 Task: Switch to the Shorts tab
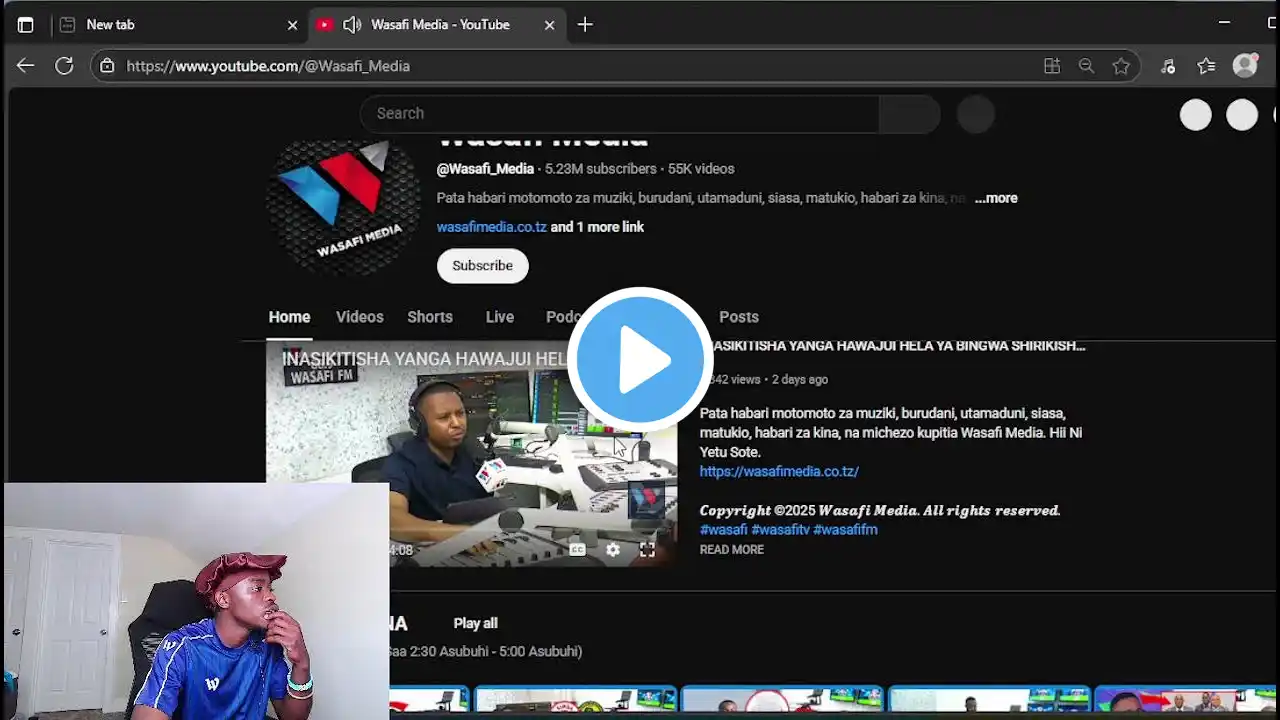[430, 317]
